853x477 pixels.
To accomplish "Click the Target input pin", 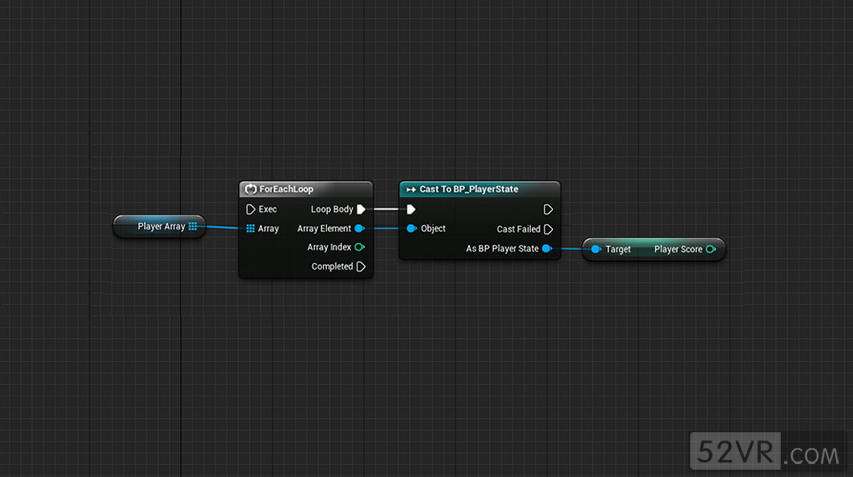I will click(596, 249).
